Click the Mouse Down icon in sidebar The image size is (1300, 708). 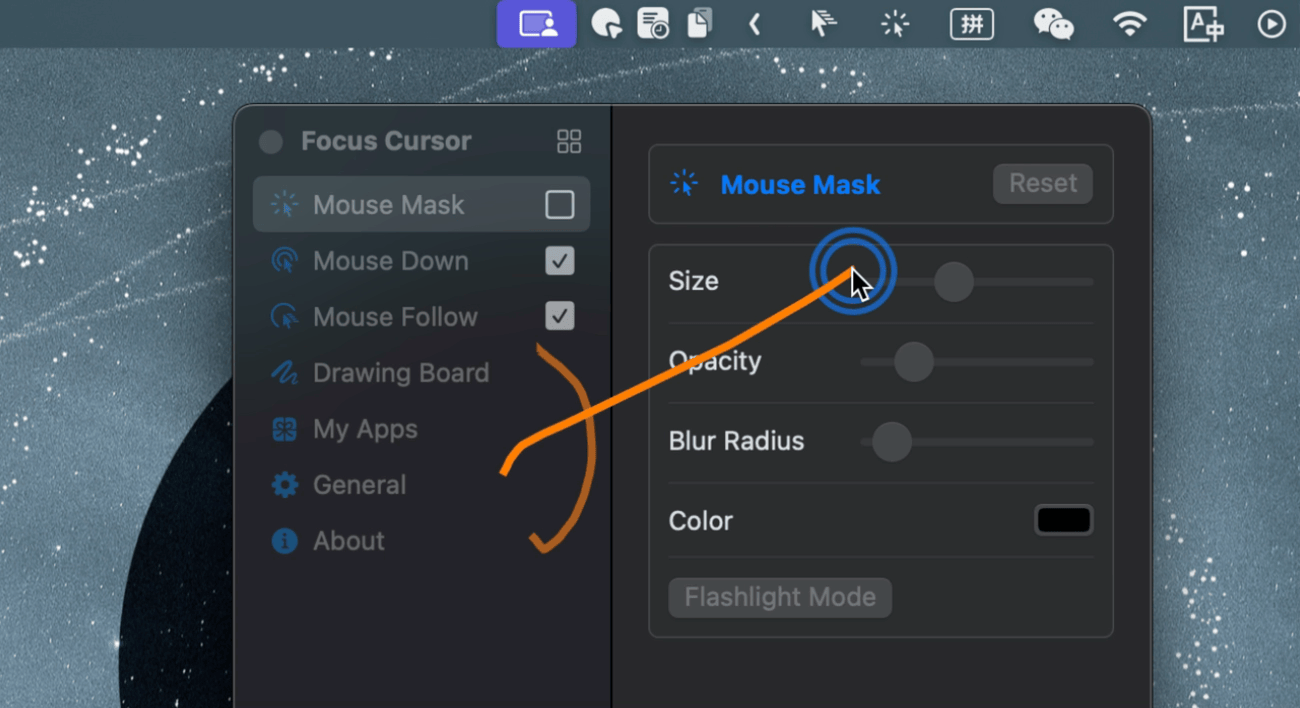(285, 261)
